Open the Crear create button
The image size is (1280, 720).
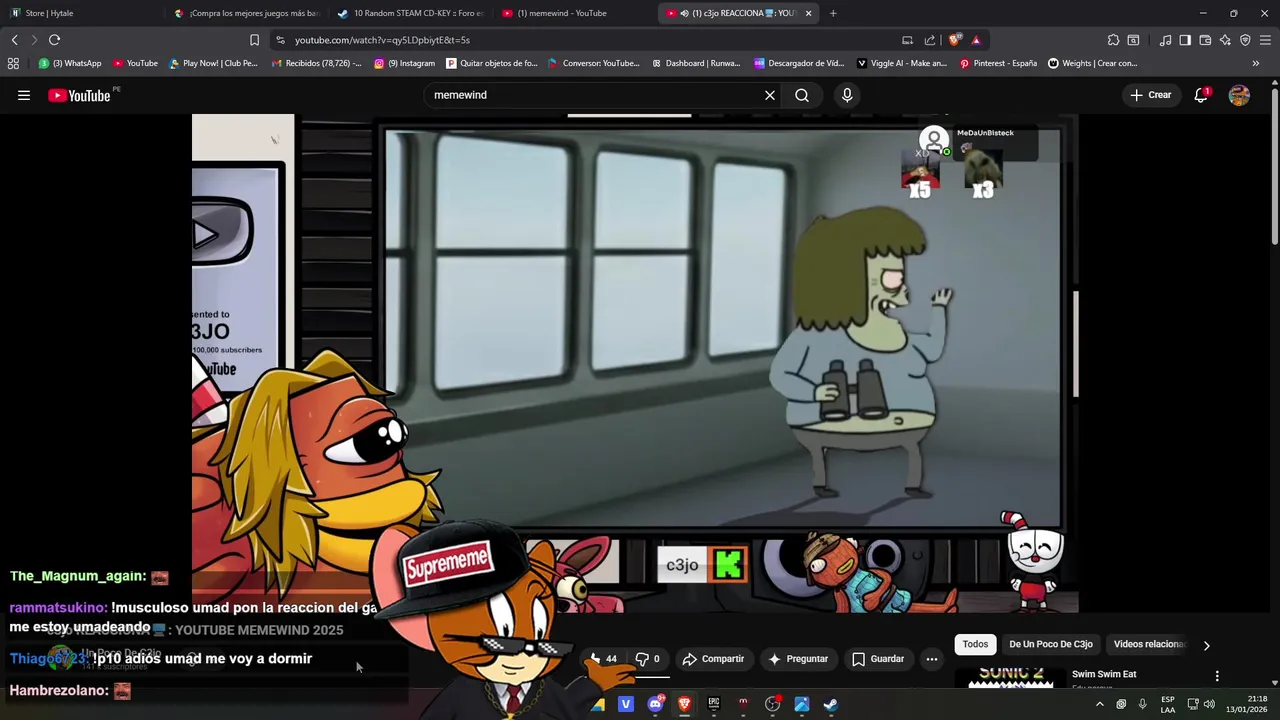tap(1150, 95)
